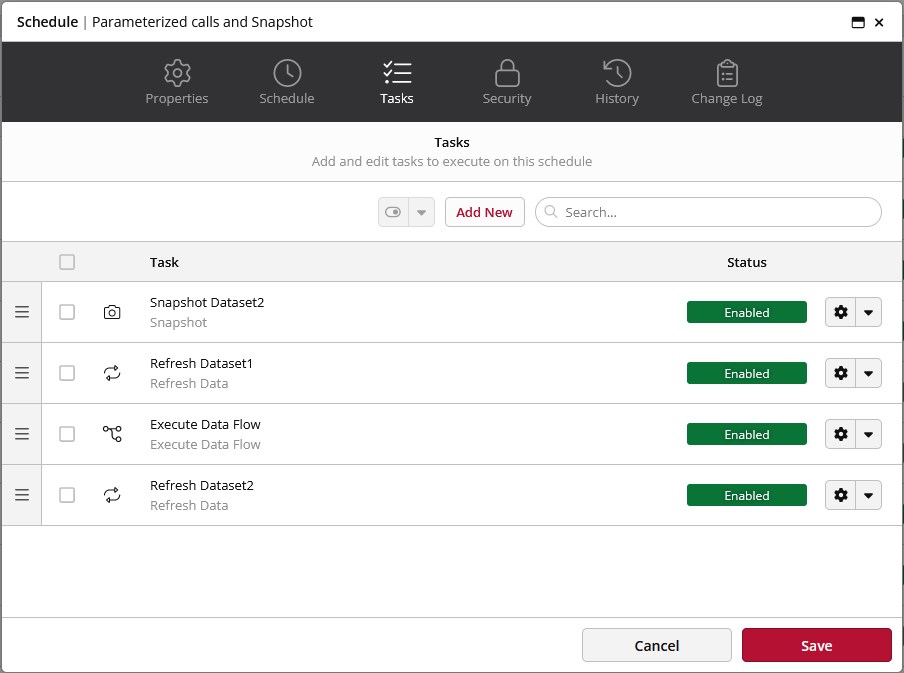Screen dimensions: 904x673
Task: Toggle the enable/disable switch button
Action: [393, 212]
